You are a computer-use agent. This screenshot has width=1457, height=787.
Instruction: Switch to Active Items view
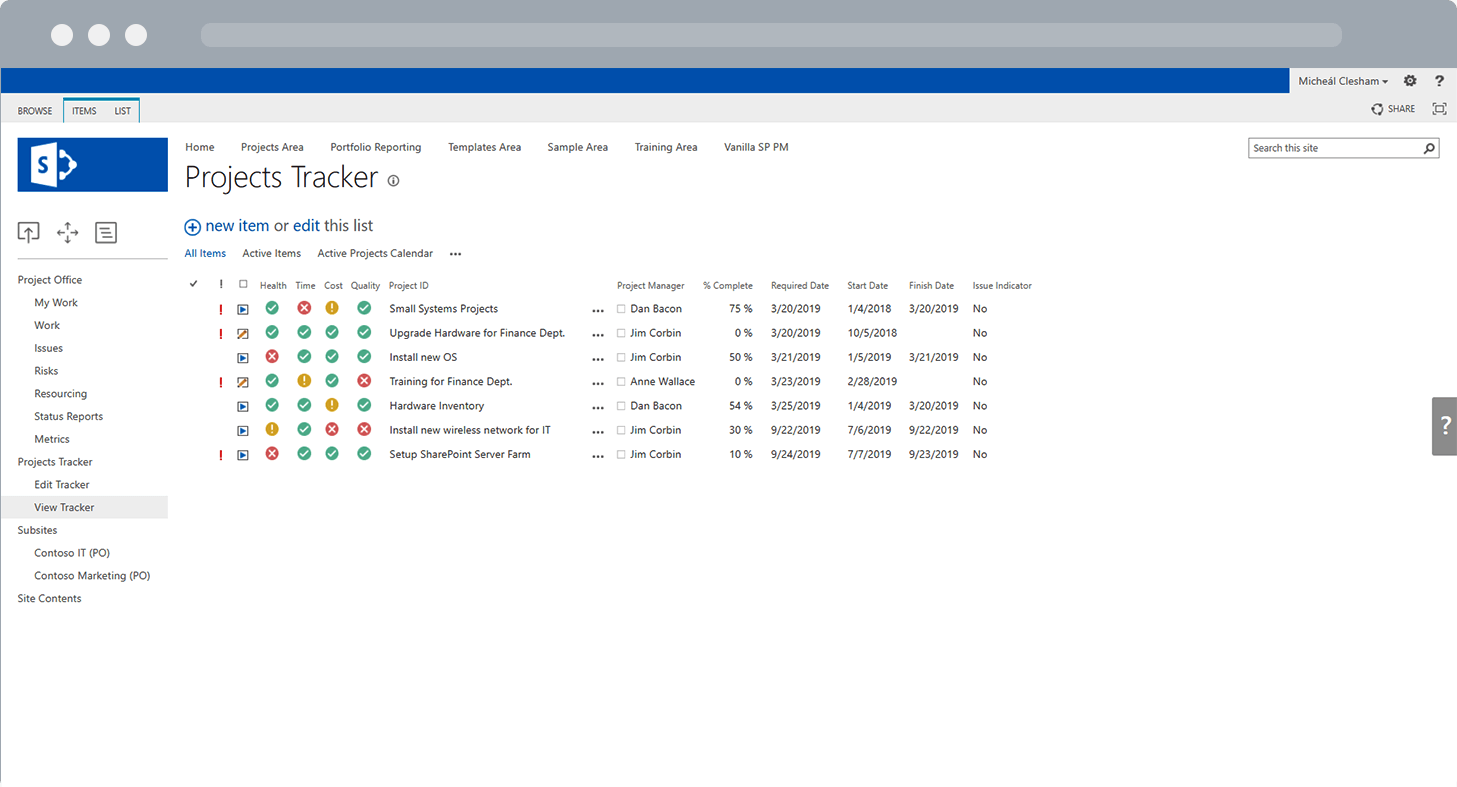pyautogui.click(x=272, y=254)
